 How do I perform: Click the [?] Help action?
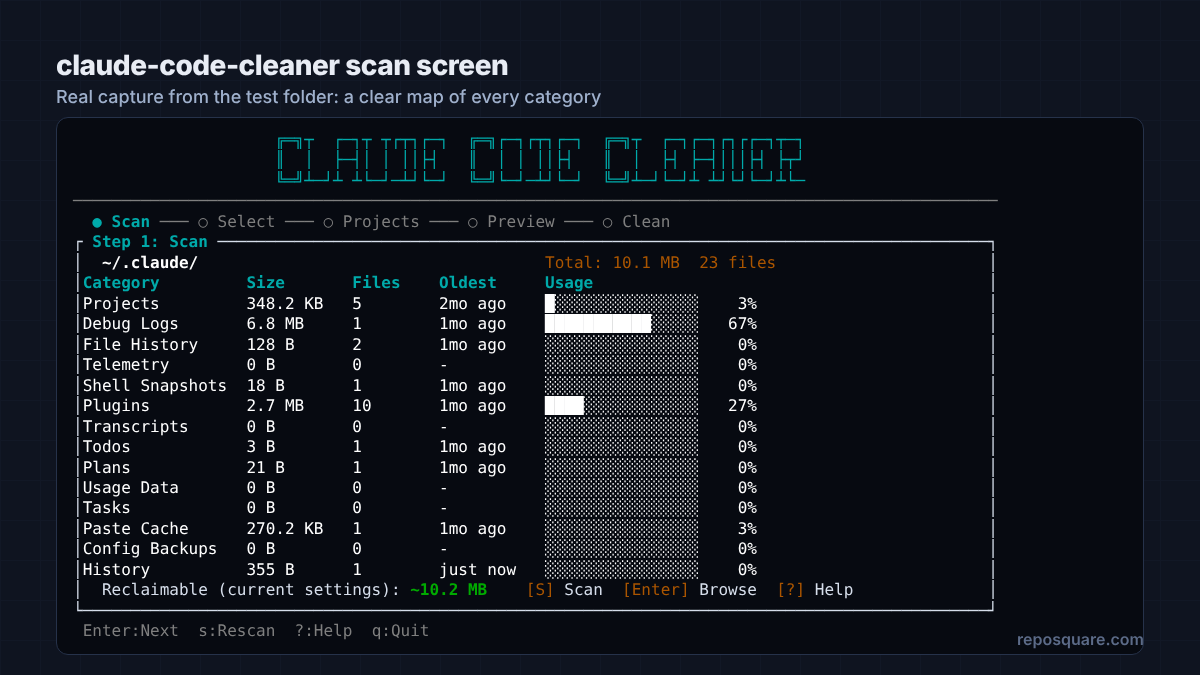click(815, 590)
